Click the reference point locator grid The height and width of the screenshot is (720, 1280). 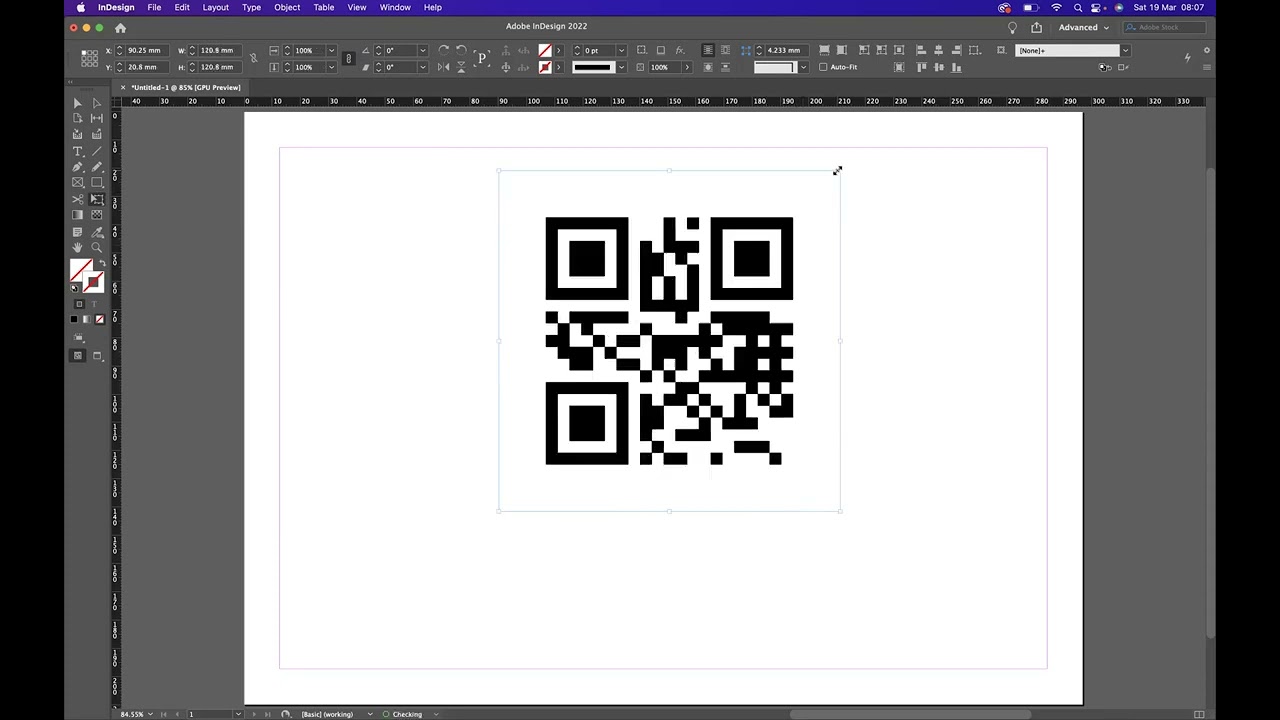(x=89, y=58)
